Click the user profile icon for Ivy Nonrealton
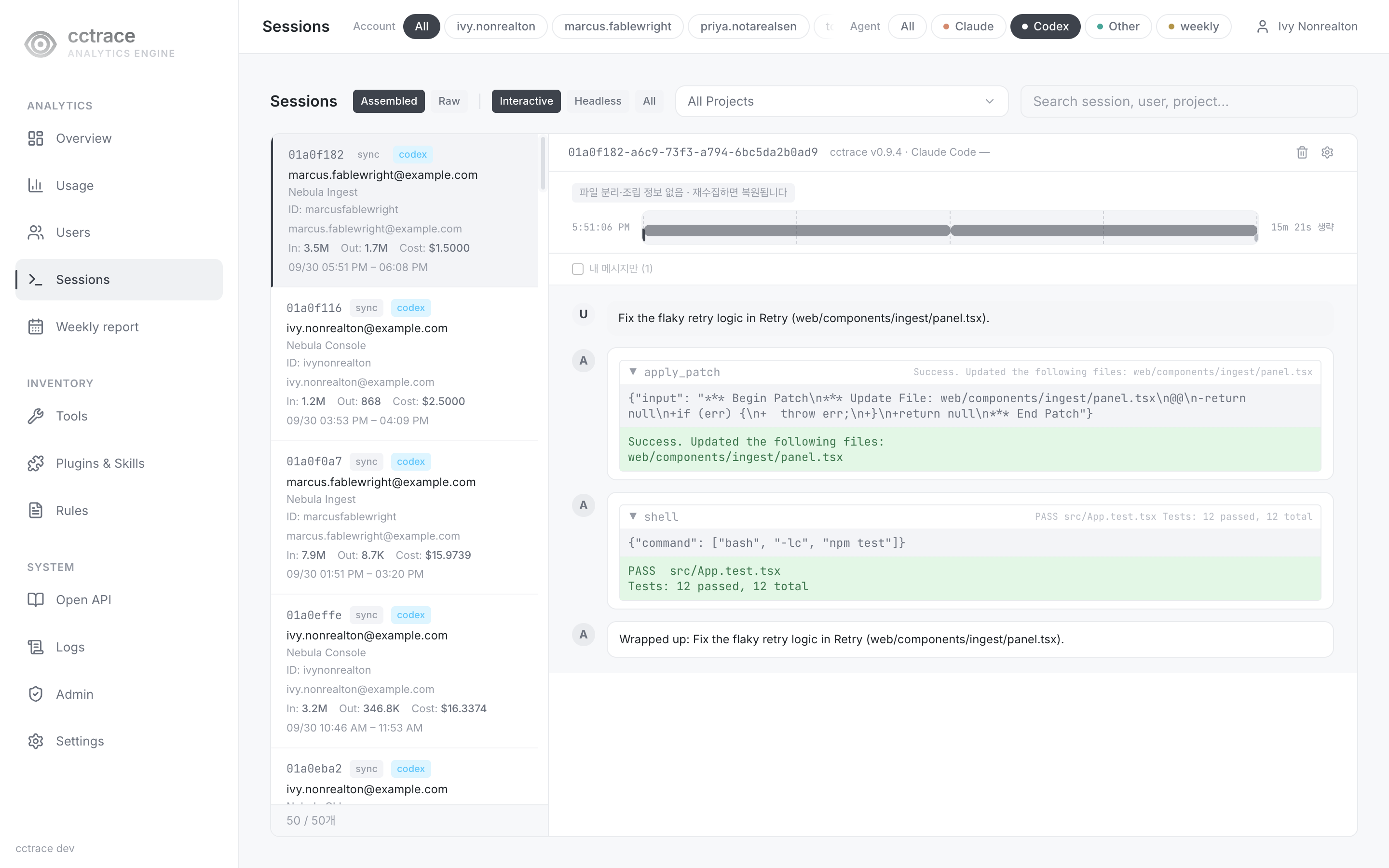This screenshot has width=1389, height=868. point(1262,27)
